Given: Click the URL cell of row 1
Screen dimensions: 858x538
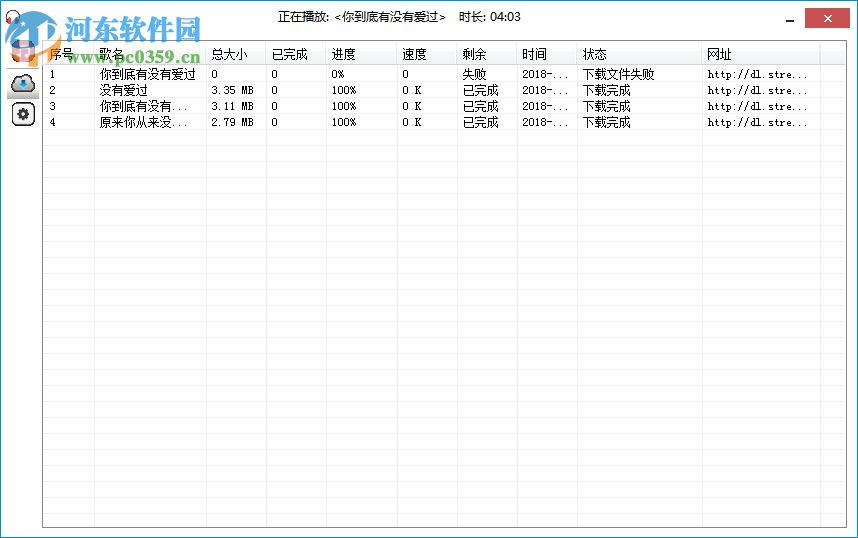Looking at the screenshot, I should coord(757,74).
